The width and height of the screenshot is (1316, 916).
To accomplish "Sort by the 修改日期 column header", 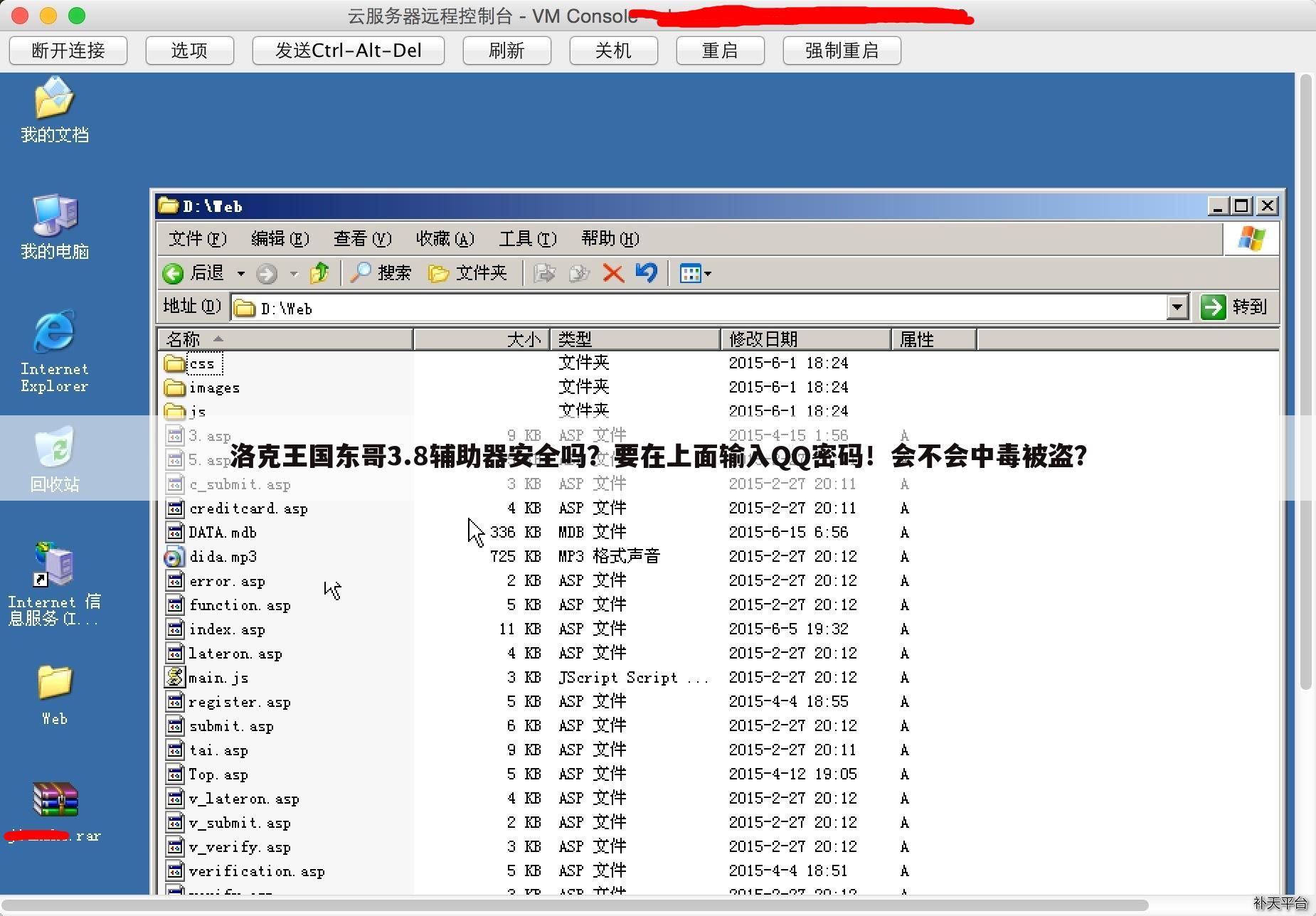I will click(x=806, y=339).
